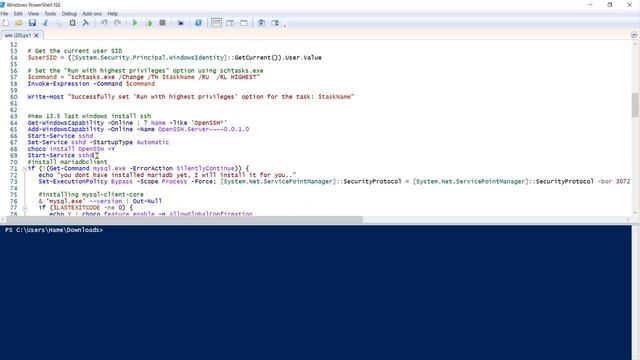
Task: Click comment '# Get the current user SID'
Action: pyautogui.click(x=75, y=51)
